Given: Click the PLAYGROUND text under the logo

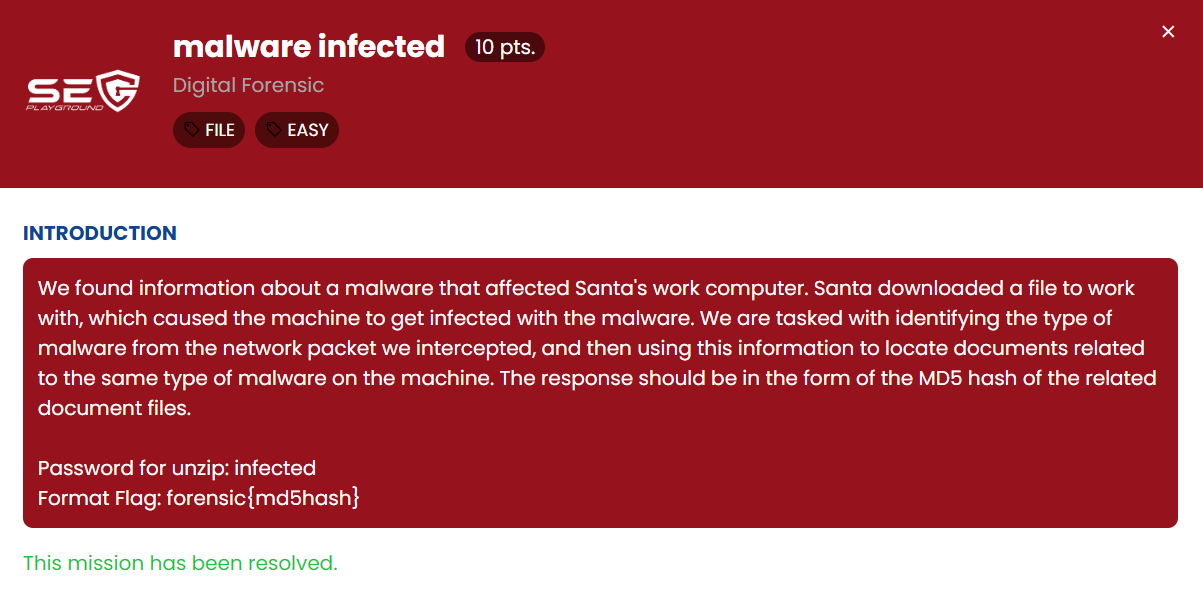Looking at the screenshot, I should [x=64, y=107].
